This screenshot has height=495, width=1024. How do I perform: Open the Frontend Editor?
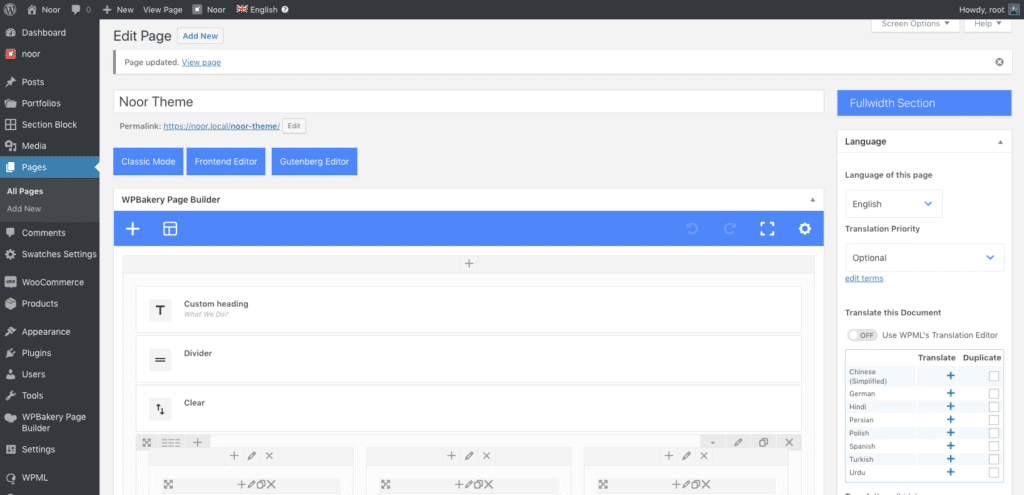[x=226, y=161]
